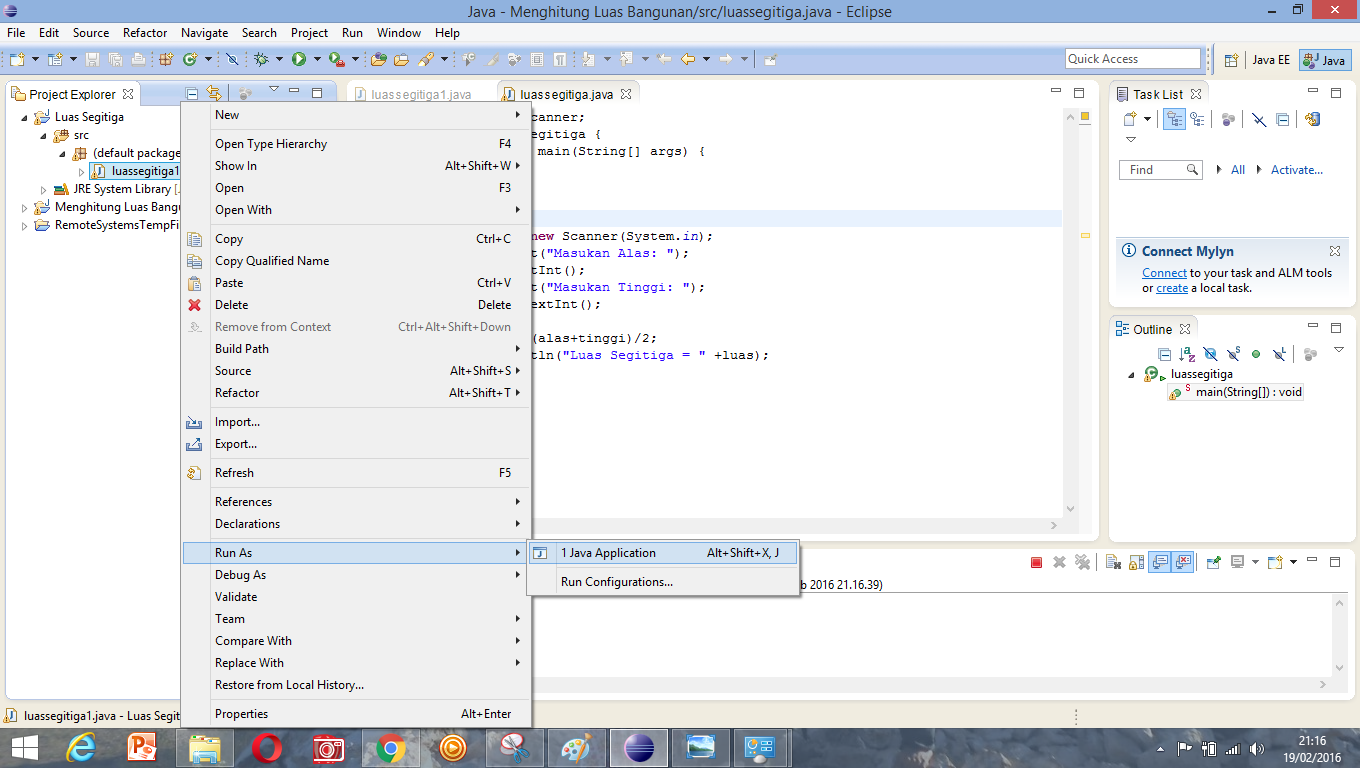Image resolution: width=1360 pixels, height=768 pixels.
Task: Click the Back navigation yellow arrow in toolbar
Action: click(688, 59)
